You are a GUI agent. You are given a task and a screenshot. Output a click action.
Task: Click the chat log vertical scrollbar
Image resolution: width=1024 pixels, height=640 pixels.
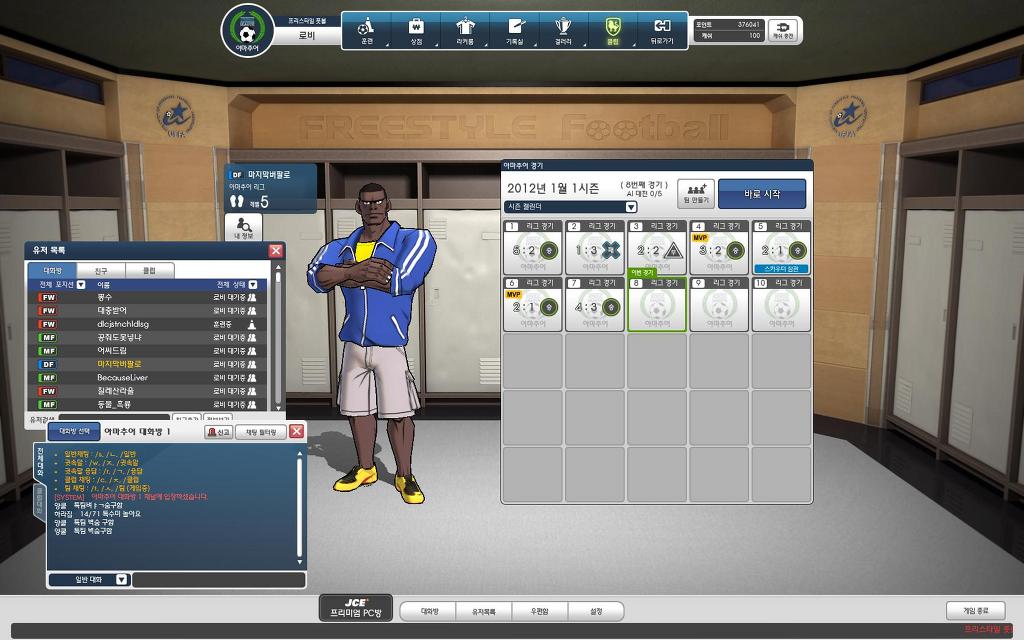pos(299,505)
